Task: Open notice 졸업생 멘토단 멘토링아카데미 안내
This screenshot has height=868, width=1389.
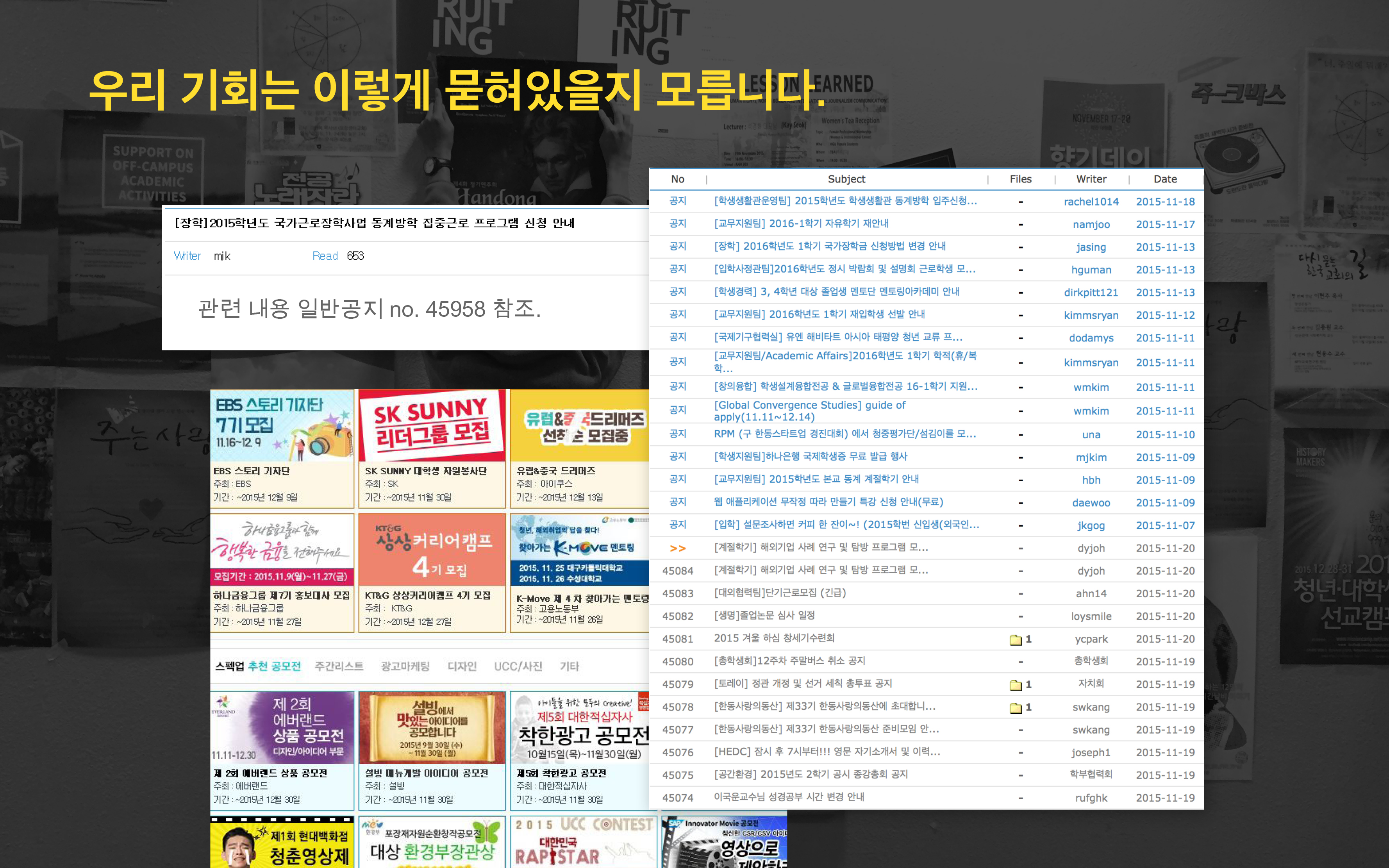Action: (x=837, y=292)
